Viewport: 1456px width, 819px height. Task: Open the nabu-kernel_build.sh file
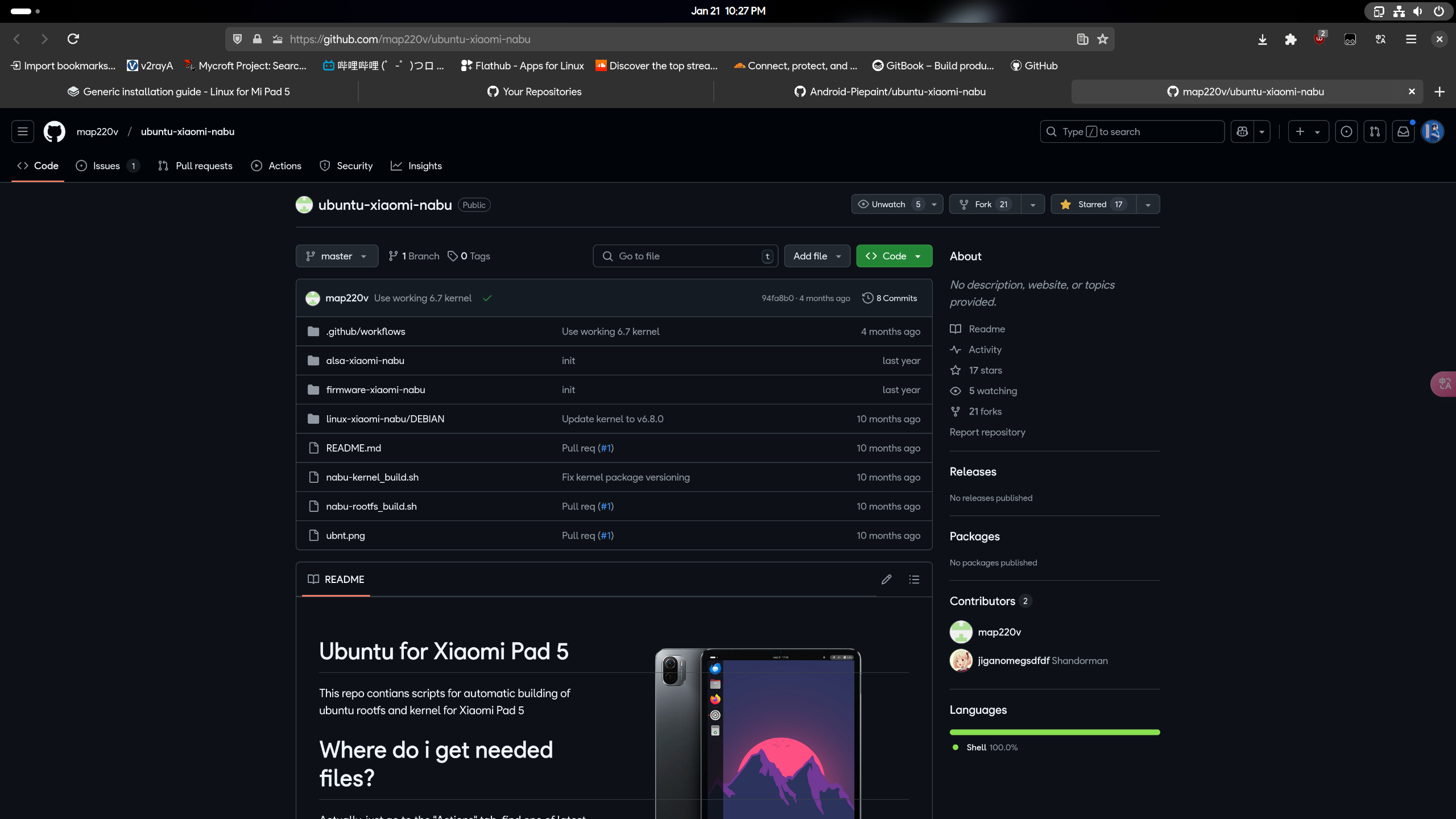372,477
